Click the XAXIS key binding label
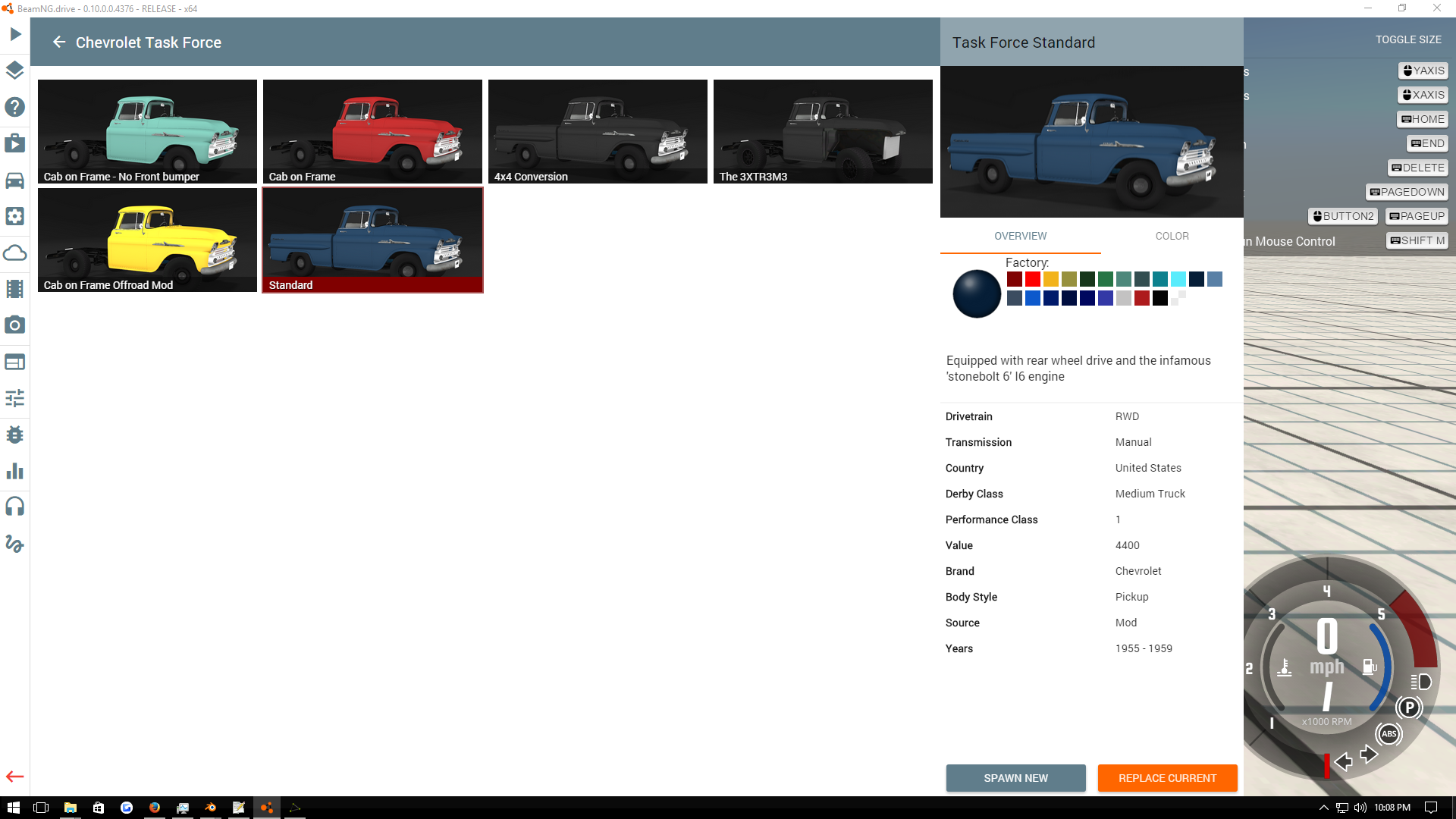The height and width of the screenshot is (819, 1456). [x=1423, y=95]
